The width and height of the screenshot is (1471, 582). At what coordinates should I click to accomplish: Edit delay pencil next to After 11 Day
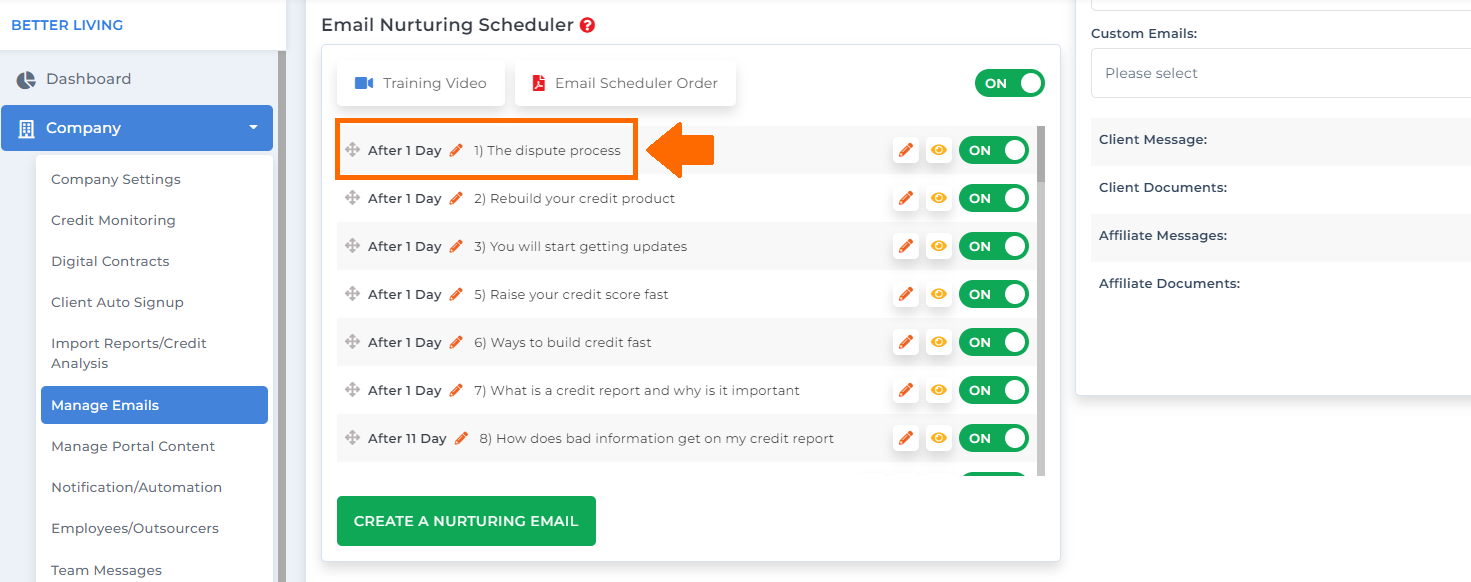click(461, 438)
